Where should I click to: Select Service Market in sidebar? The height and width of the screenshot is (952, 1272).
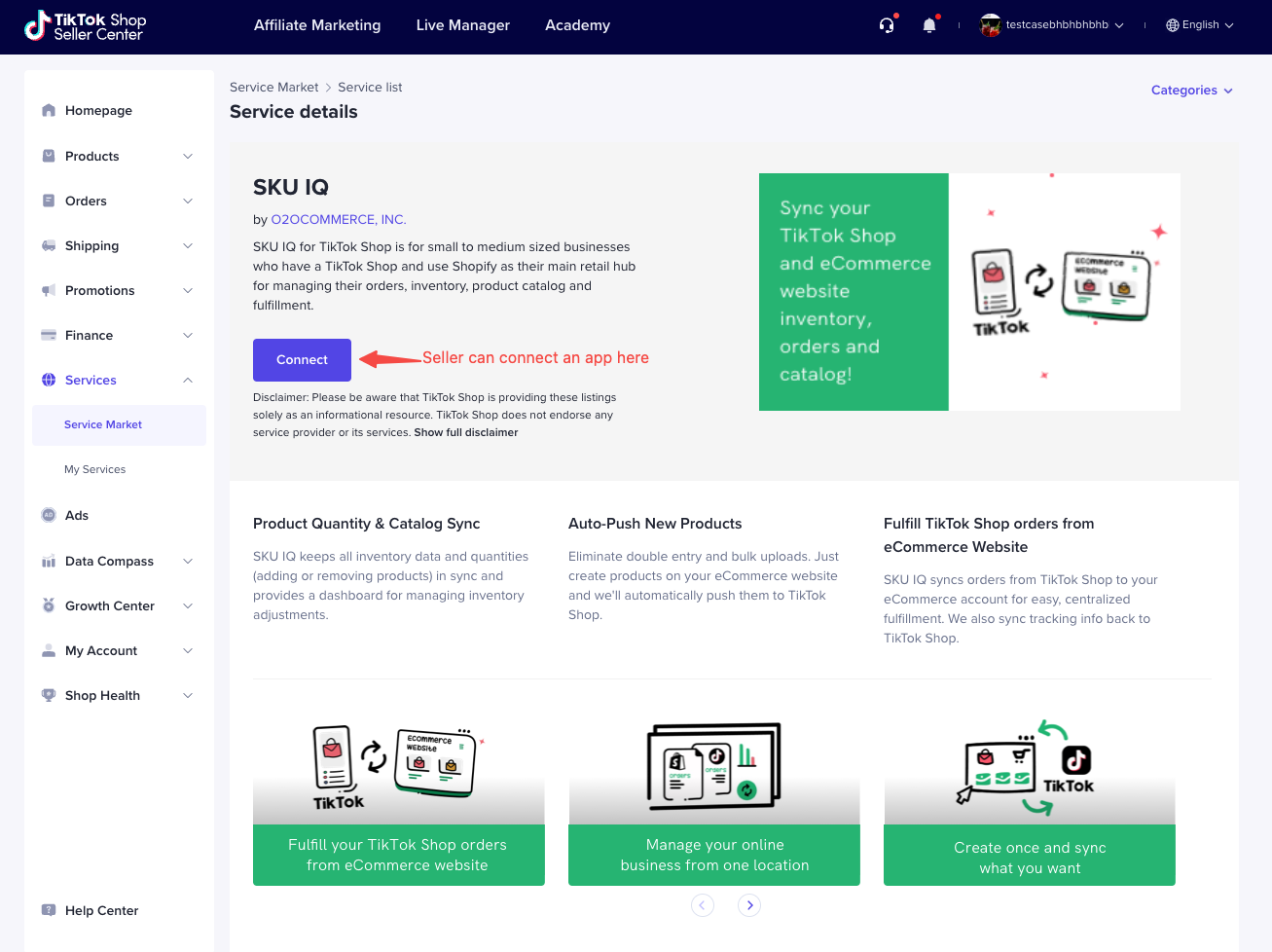(x=119, y=425)
